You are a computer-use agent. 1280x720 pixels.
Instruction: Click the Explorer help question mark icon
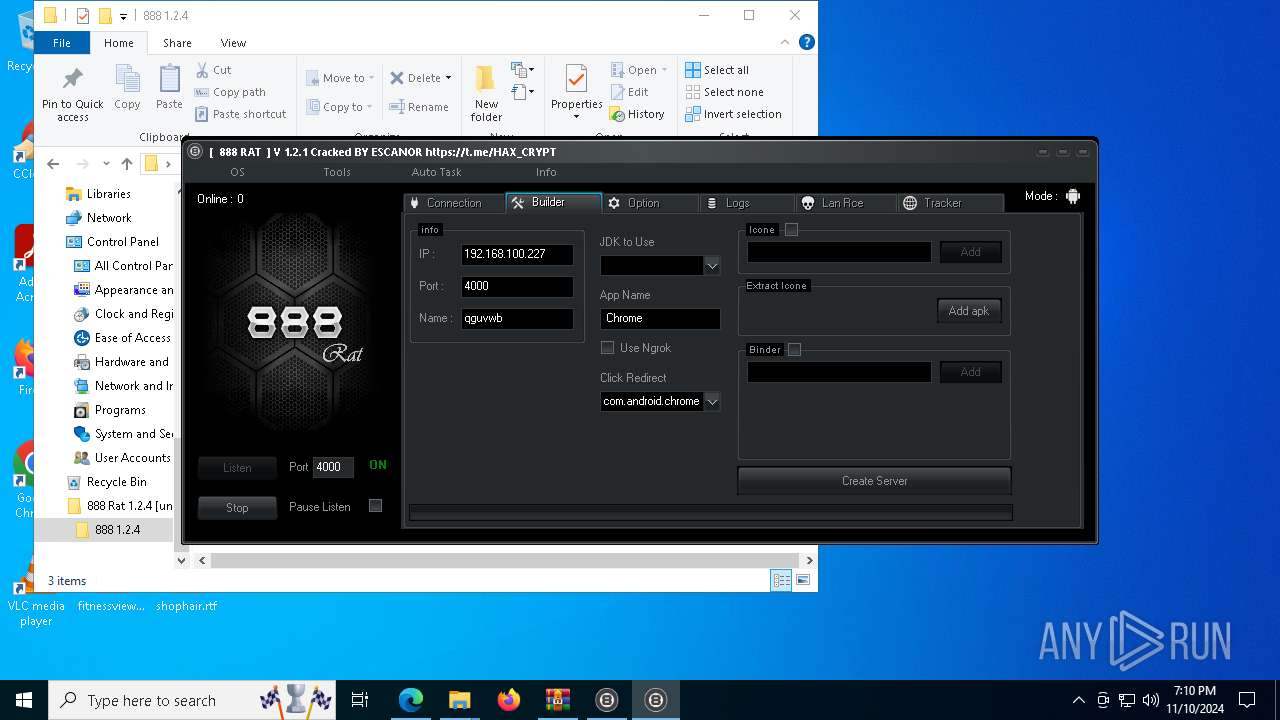(806, 42)
